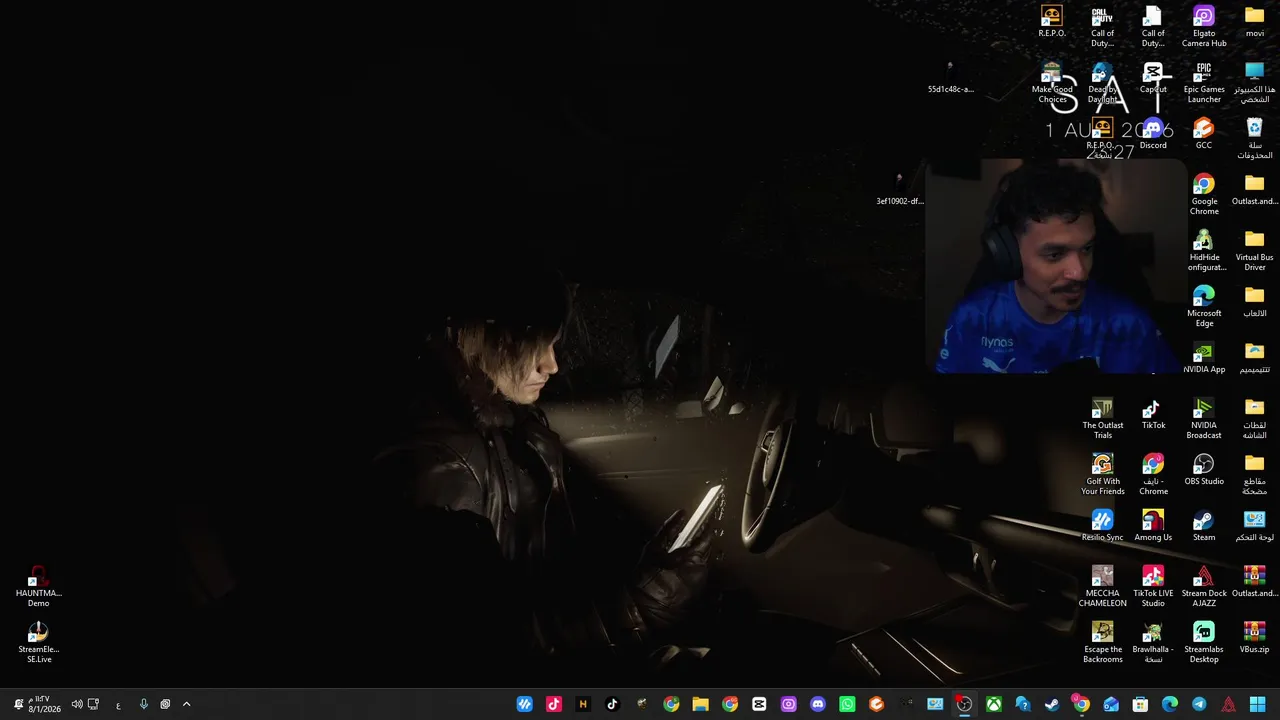Select the Resilio Sync desktop shortcut
The width and height of the screenshot is (1280, 720).
1103,526
